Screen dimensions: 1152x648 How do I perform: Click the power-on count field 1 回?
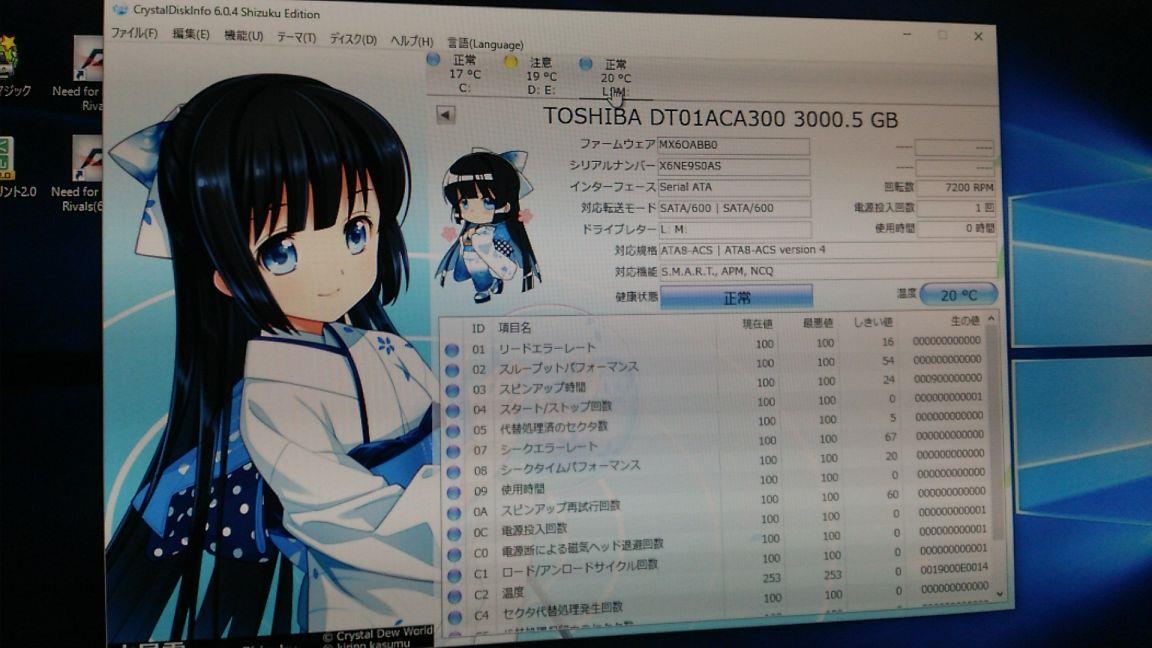point(957,208)
